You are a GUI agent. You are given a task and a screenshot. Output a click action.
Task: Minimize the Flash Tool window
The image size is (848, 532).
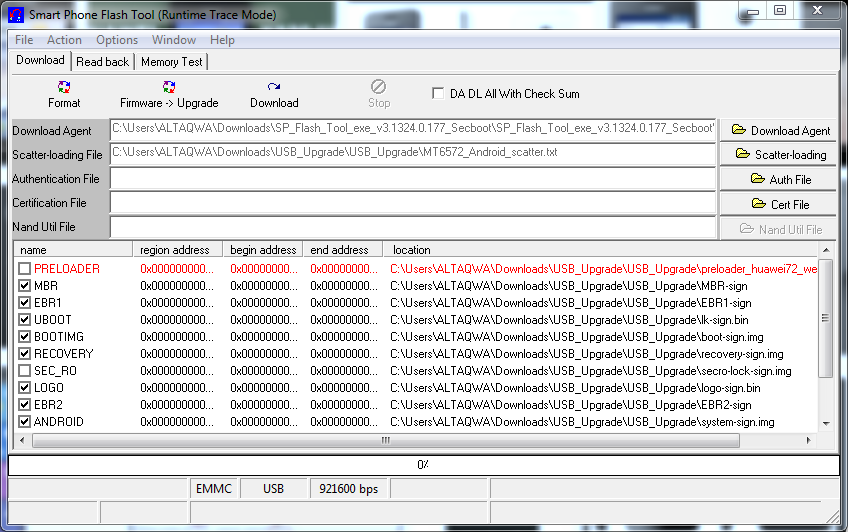(752, 11)
